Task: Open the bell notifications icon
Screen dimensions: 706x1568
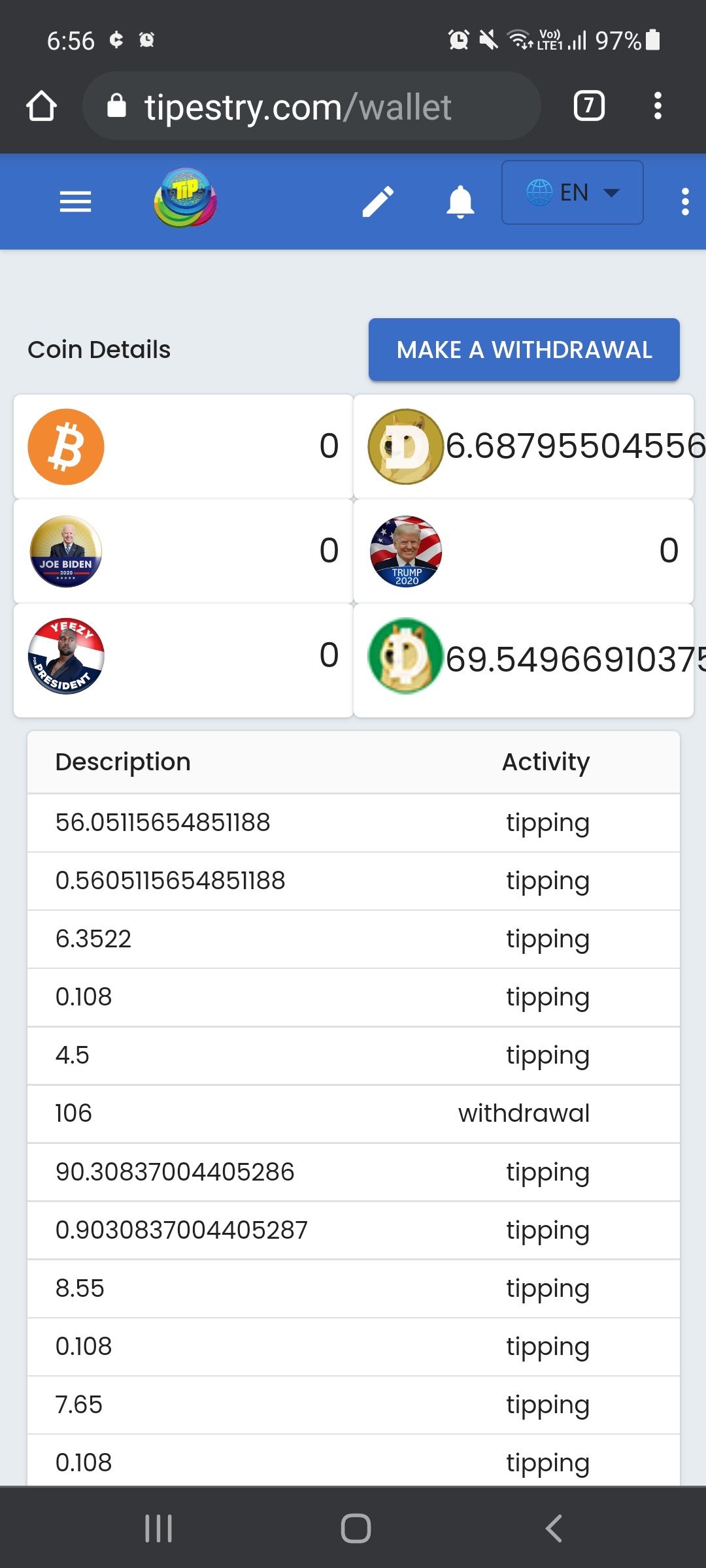Action: 460,201
